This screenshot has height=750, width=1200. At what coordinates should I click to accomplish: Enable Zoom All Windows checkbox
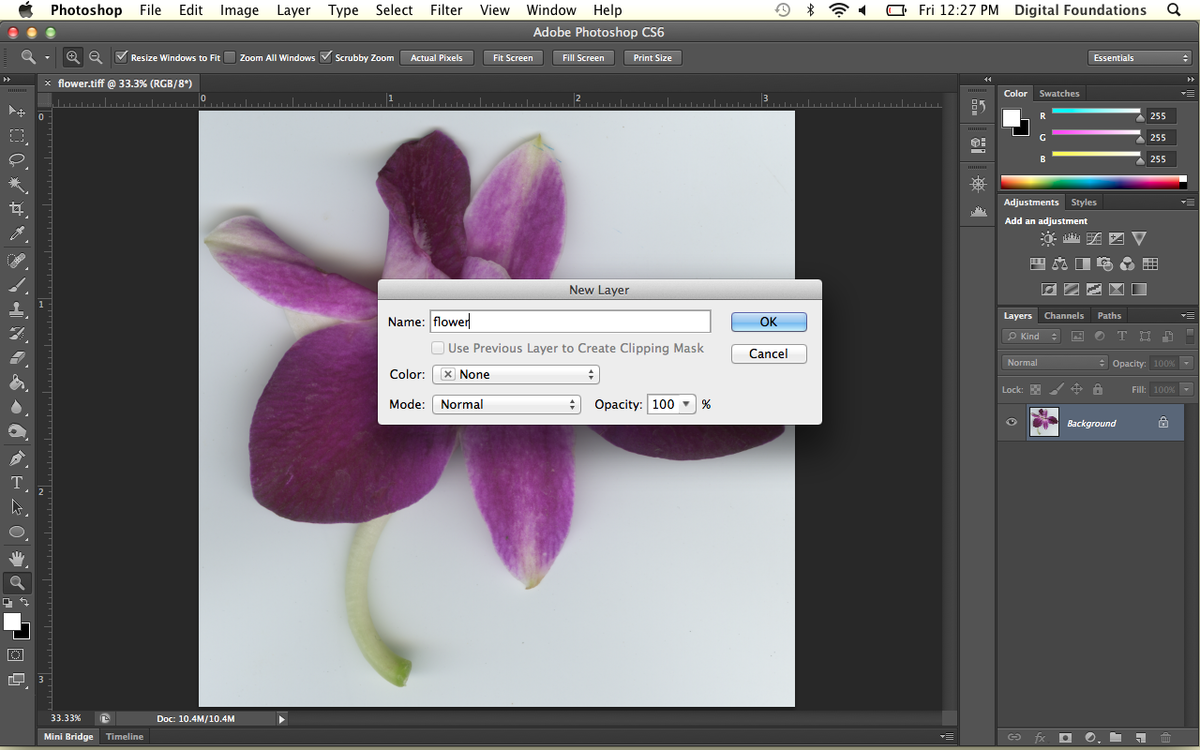click(x=230, y=58)
